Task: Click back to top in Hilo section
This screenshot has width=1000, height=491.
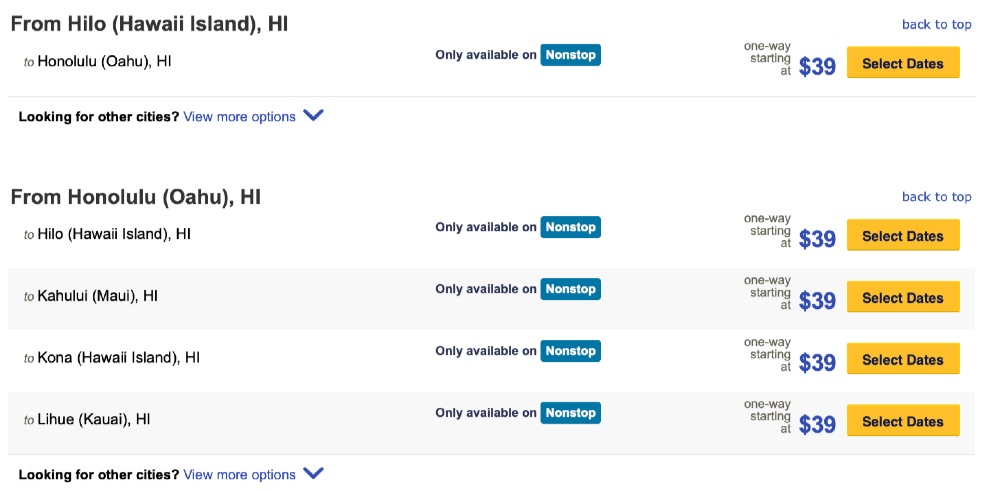Action: [x=936, y=24]
